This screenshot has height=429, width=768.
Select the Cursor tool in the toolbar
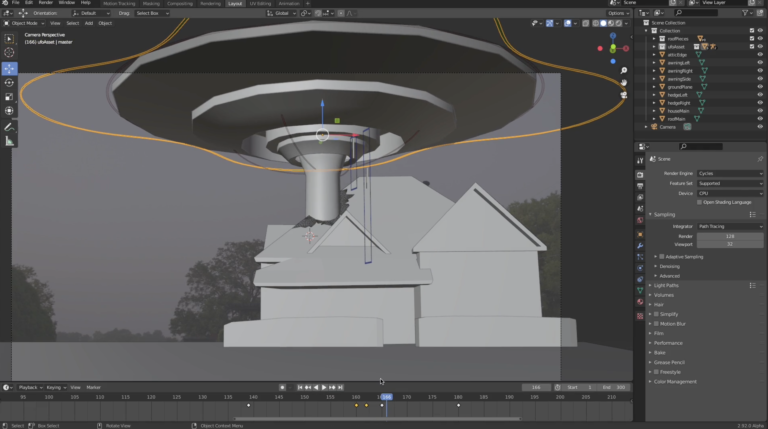pyautogui.click(x=9, y=52)
